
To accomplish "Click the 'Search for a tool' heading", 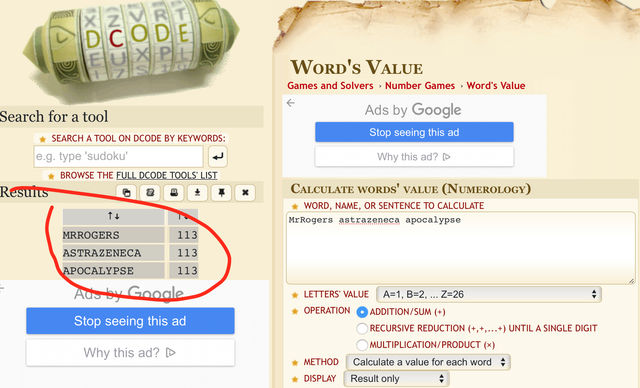I will click(54, 117).
